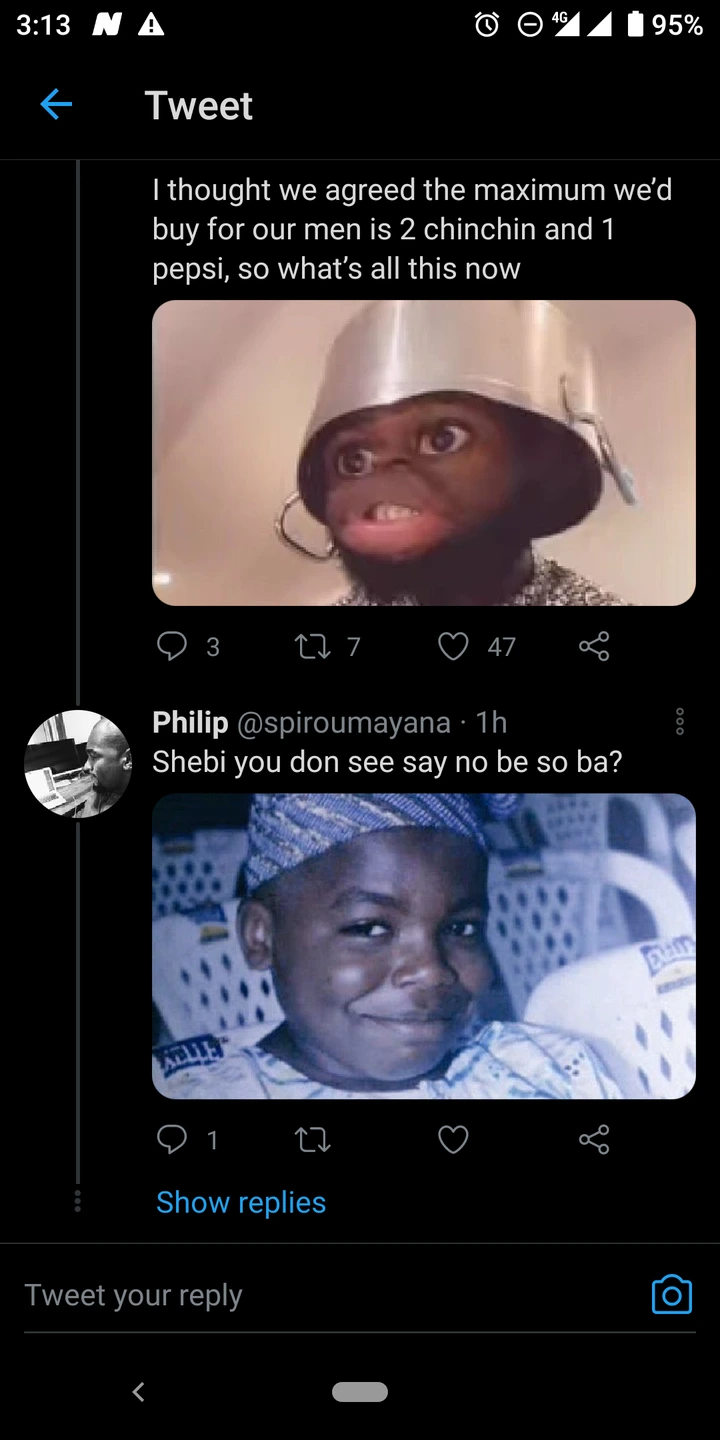Like Philip's tweet
The height and width of the screenshot is (1440, 720).
pyautogui.click(x=454, y=1140)
